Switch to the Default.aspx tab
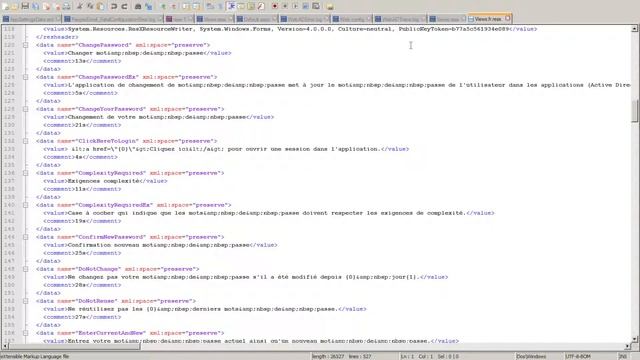 pos(257,19)
